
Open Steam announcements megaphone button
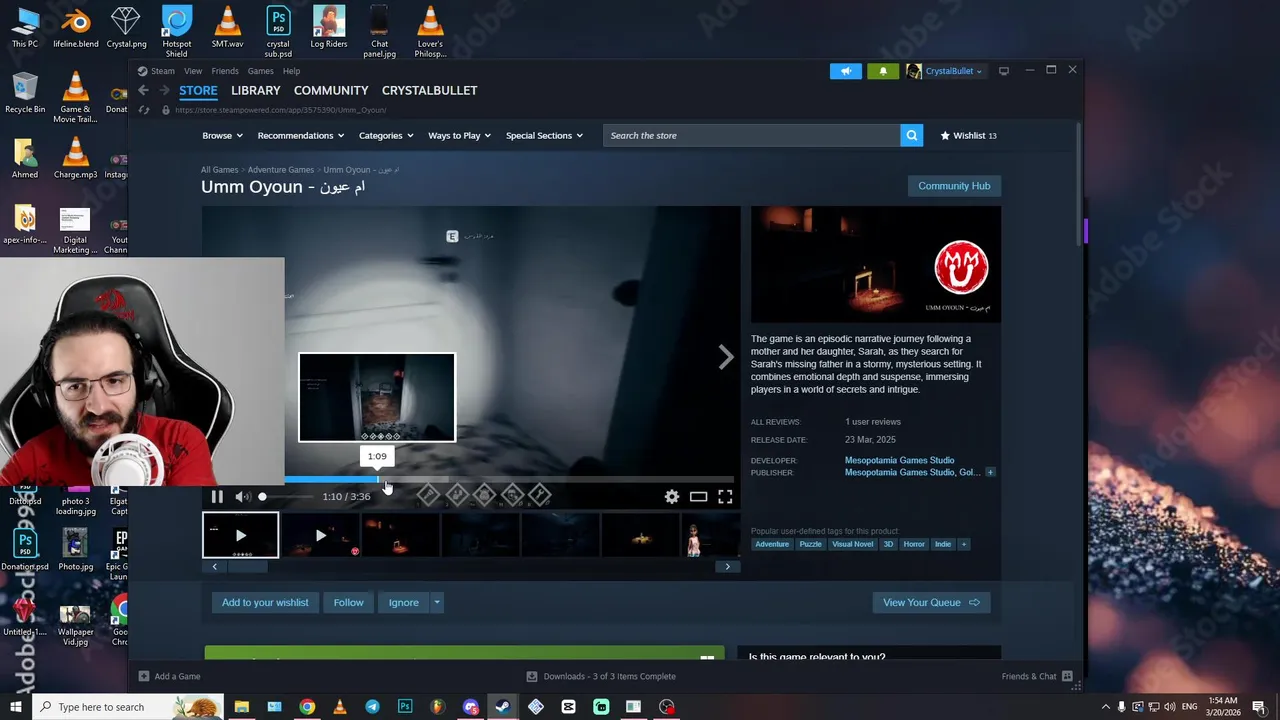click(845, 71)
